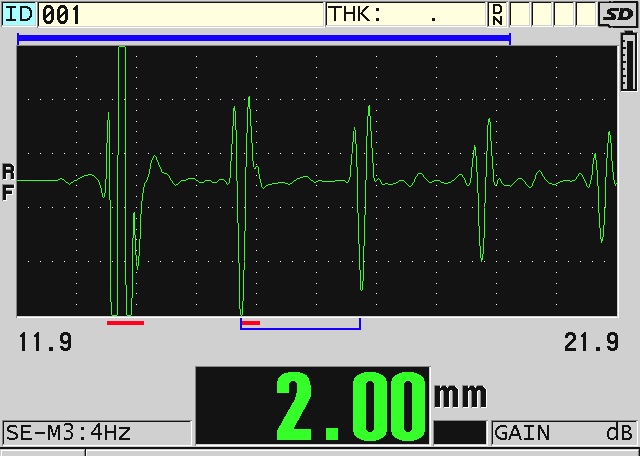Click the SD card icon
This screenshot has width=640, height=456.
(x=617, y=14)
